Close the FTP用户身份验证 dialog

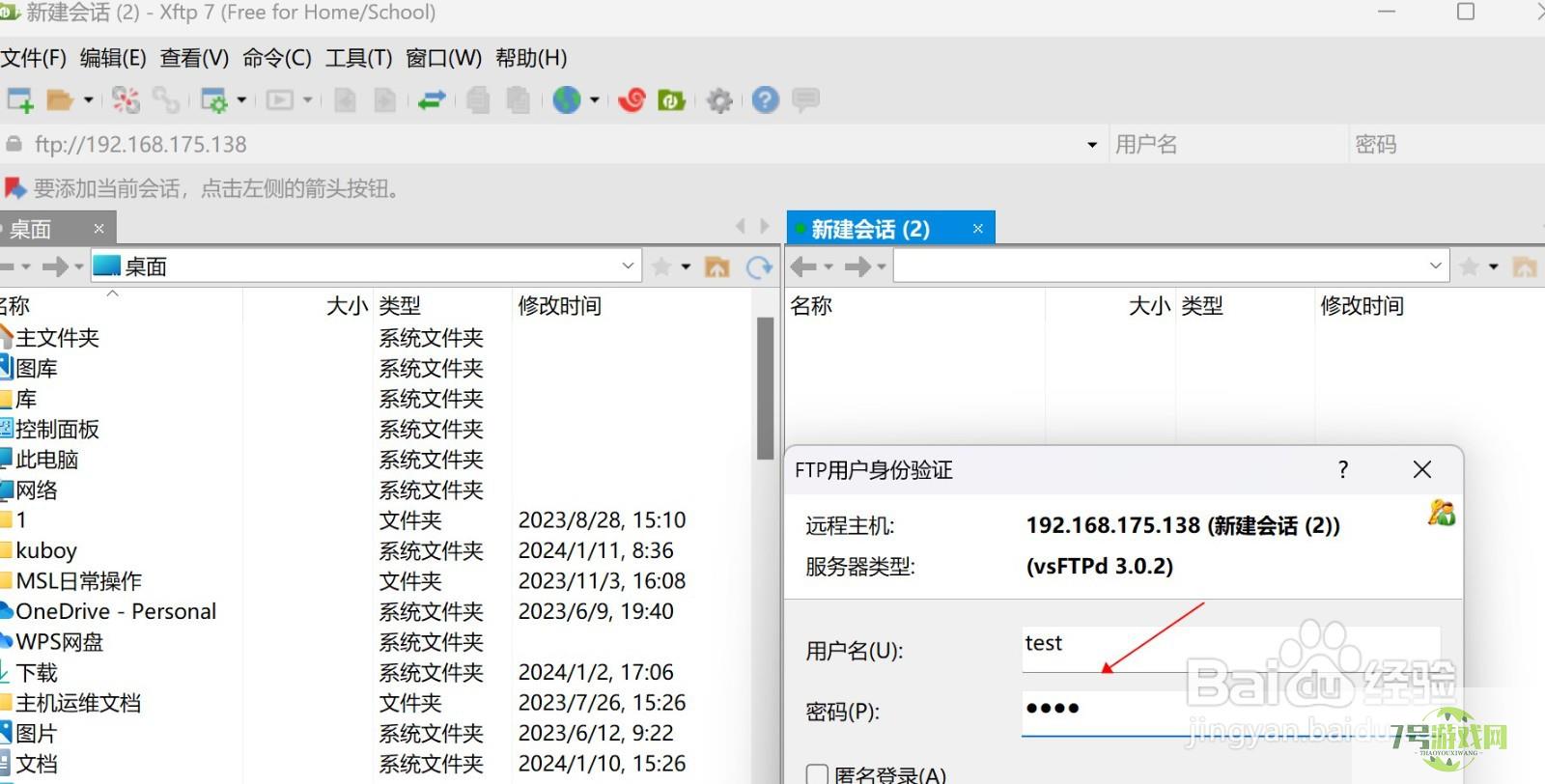(x=1422, y=470)
